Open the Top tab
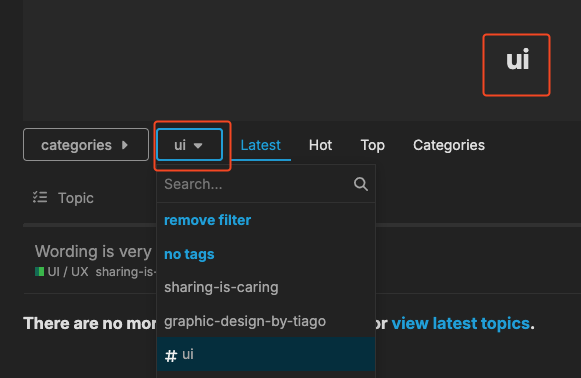 point(372,145)
